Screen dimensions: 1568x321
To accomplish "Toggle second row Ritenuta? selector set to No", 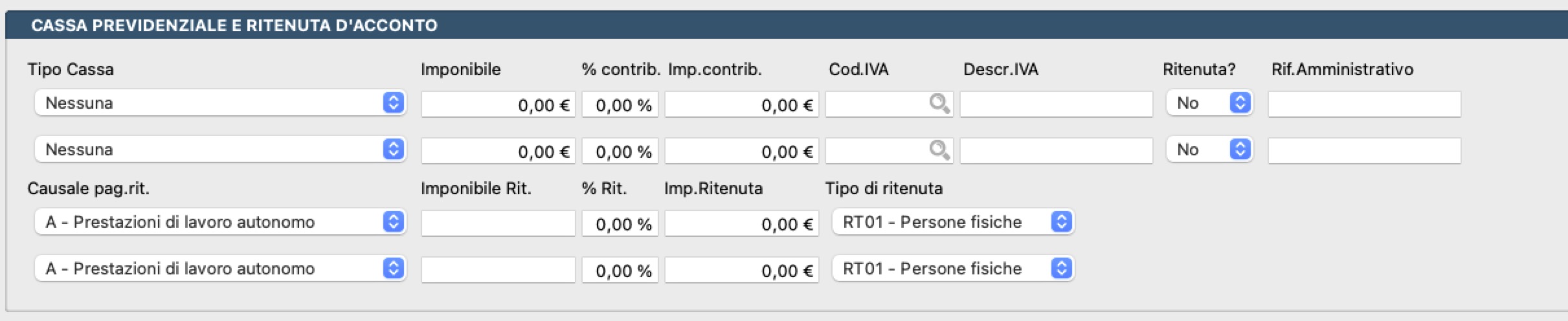I will 1209,149.
